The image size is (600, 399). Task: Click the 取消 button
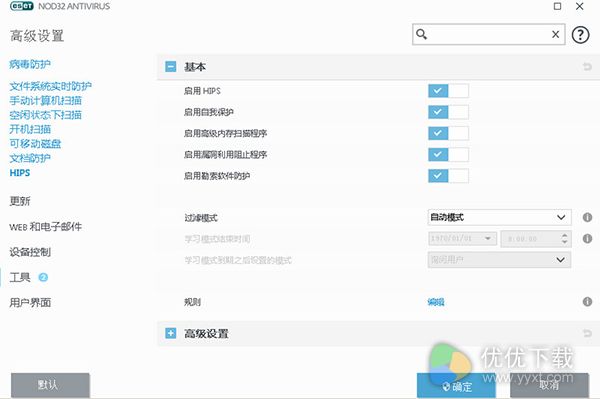549,385
